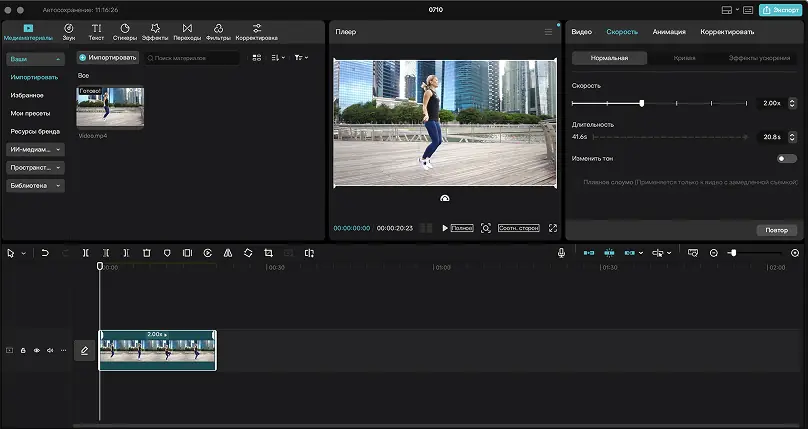Play the preview video
The width and height of the screenshot is (808, 429).
445,228
